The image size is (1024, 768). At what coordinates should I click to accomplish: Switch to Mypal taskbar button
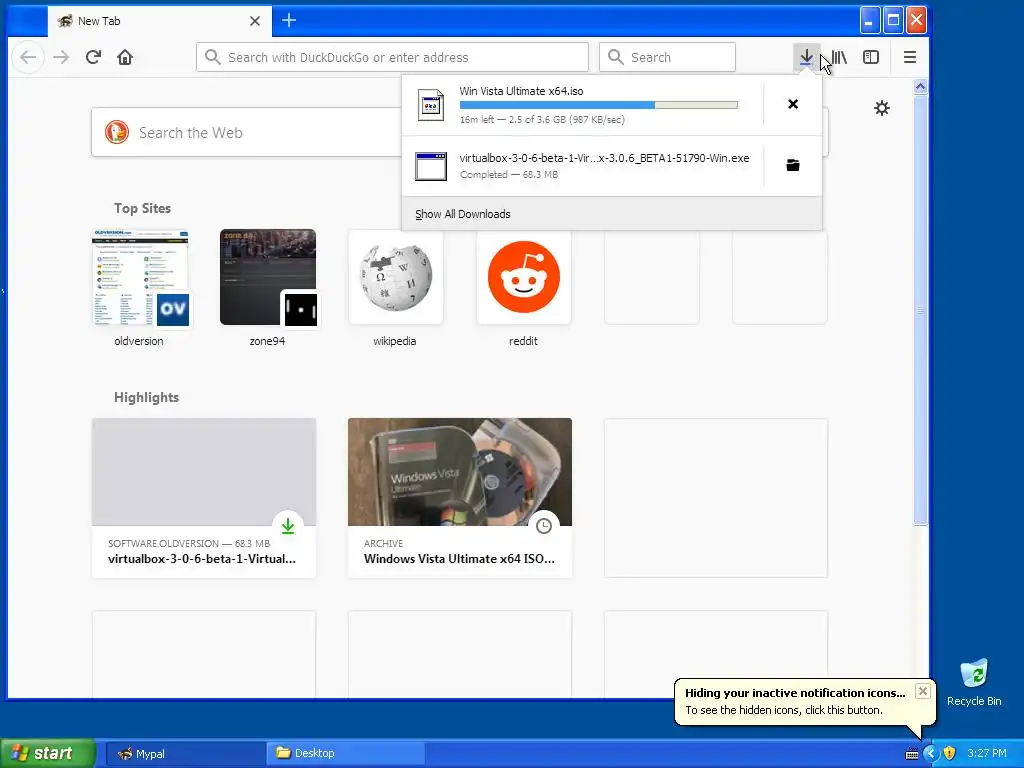(x=185, y=754)
